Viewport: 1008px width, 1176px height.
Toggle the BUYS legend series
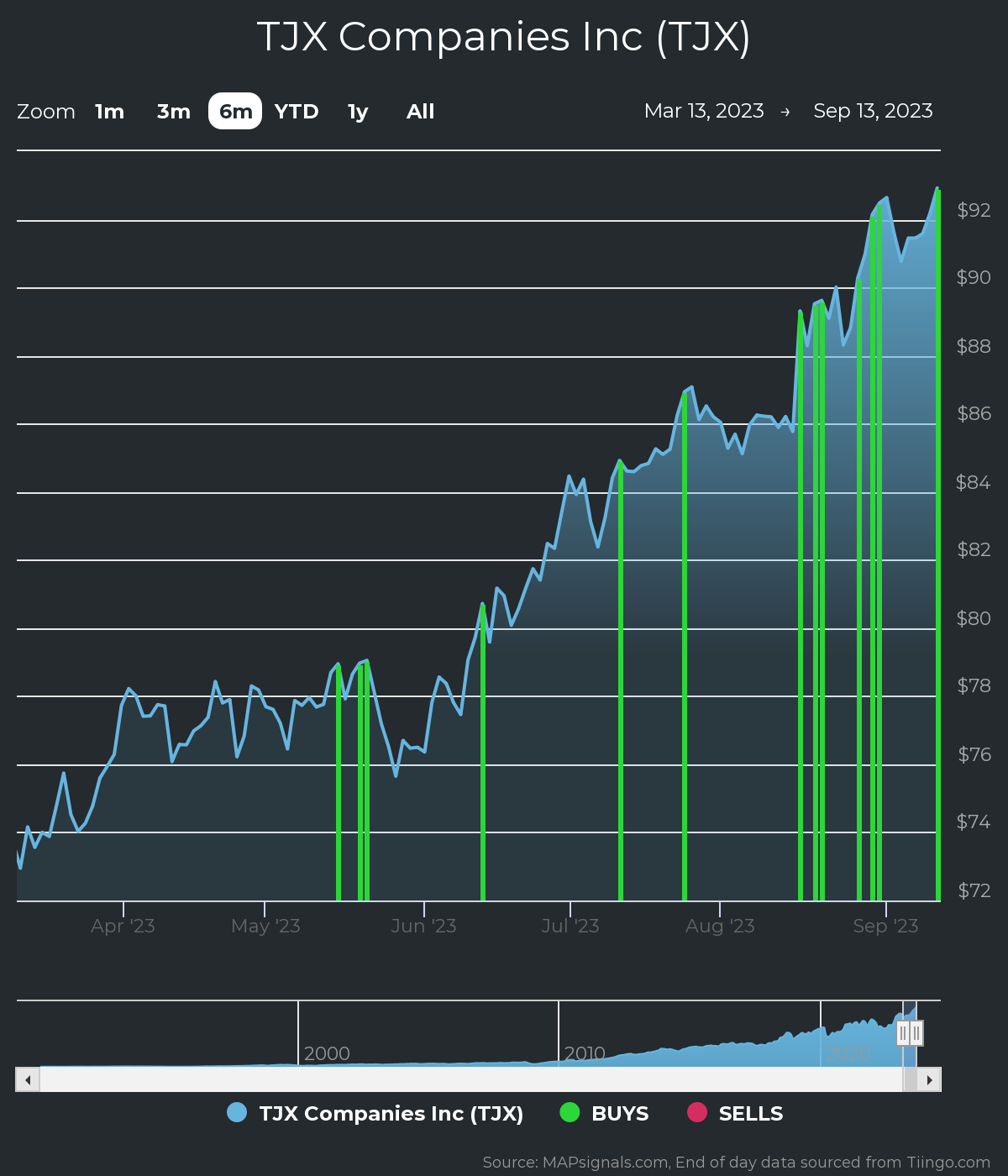point(605,1113)
